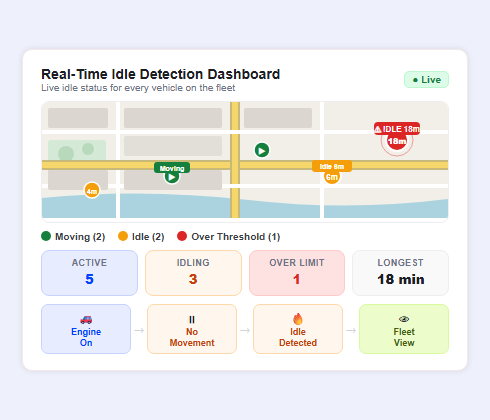The height and width of the screenshot is (420, 490).
Task: Click the orange Idle legend dot
Action: (123, 236)
